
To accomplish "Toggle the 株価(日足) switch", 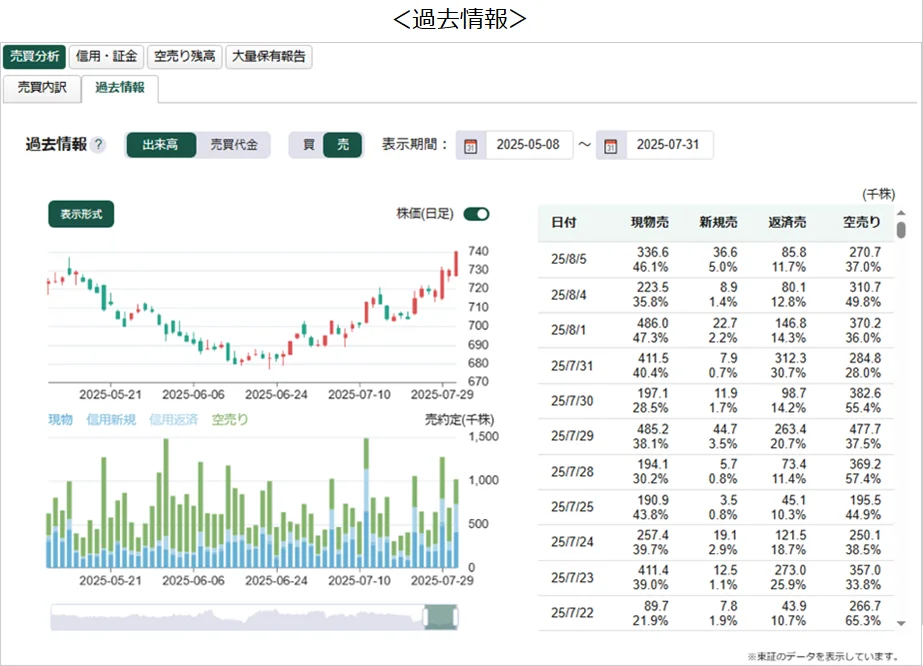I will [476, 214].
